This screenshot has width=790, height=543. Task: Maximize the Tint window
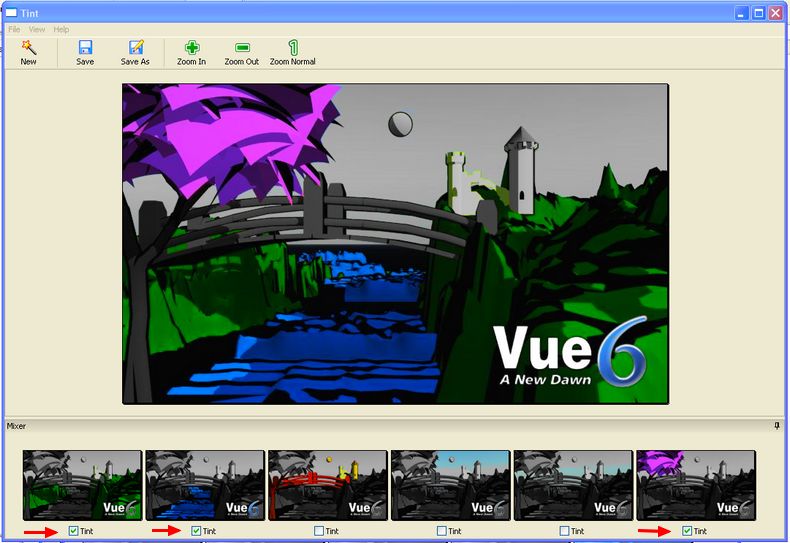[x=758, y=13]
